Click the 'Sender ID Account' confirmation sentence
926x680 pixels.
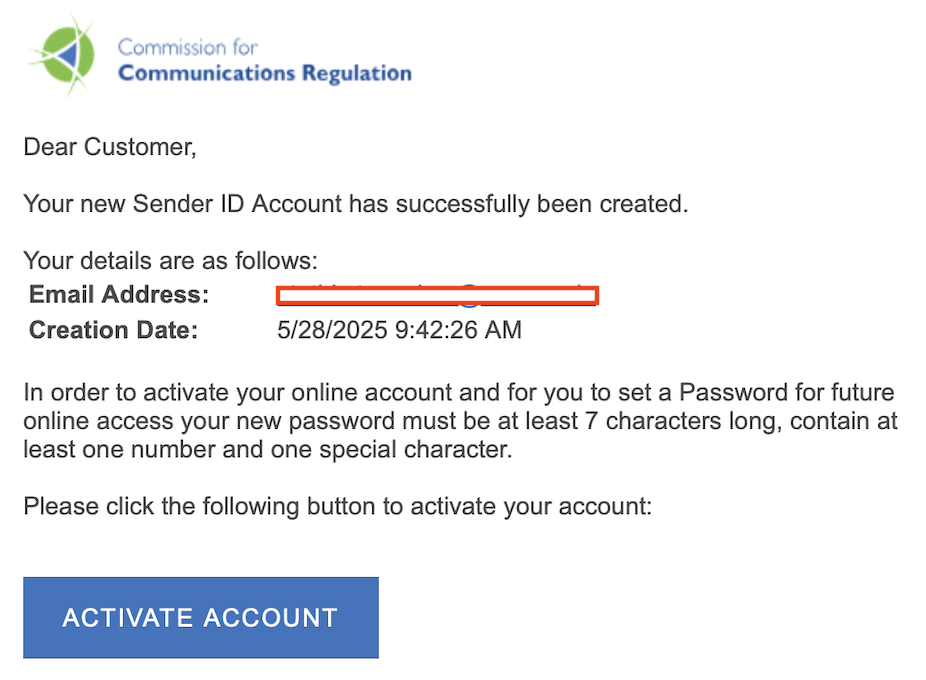(x=356, y=204)
